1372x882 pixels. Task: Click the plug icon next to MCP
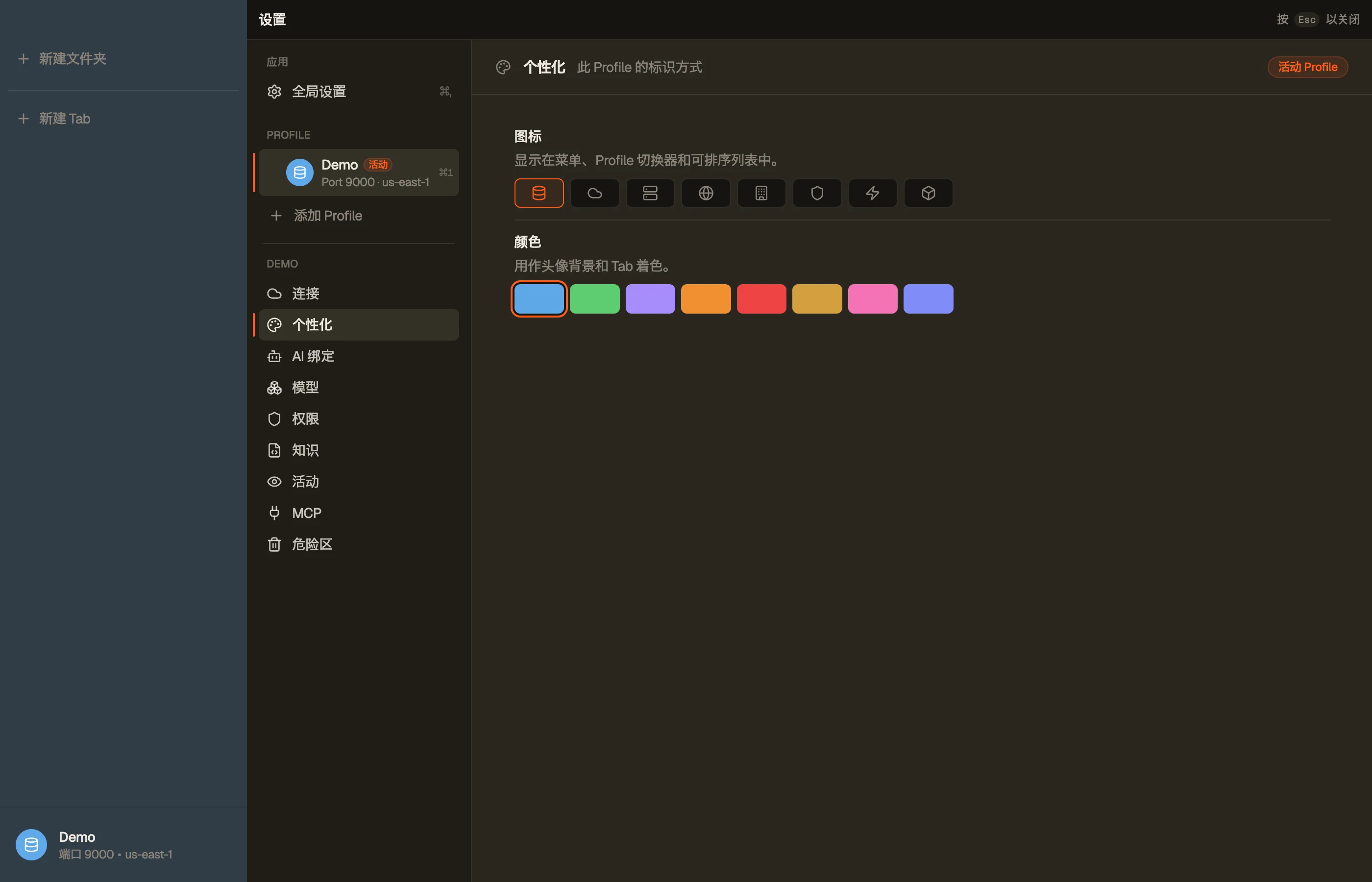pyautogui.click(x=274, y=513)
